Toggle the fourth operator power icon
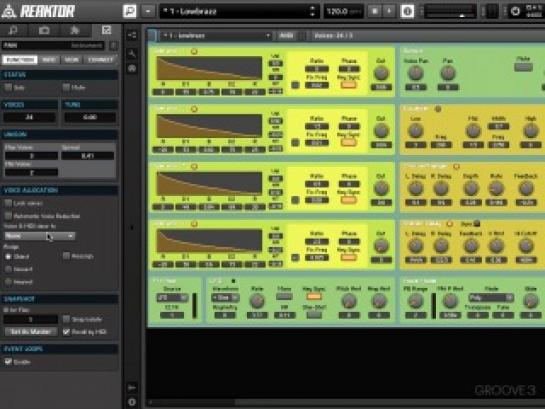The width and height of the screenshot is (545, 409). [194, 224]
